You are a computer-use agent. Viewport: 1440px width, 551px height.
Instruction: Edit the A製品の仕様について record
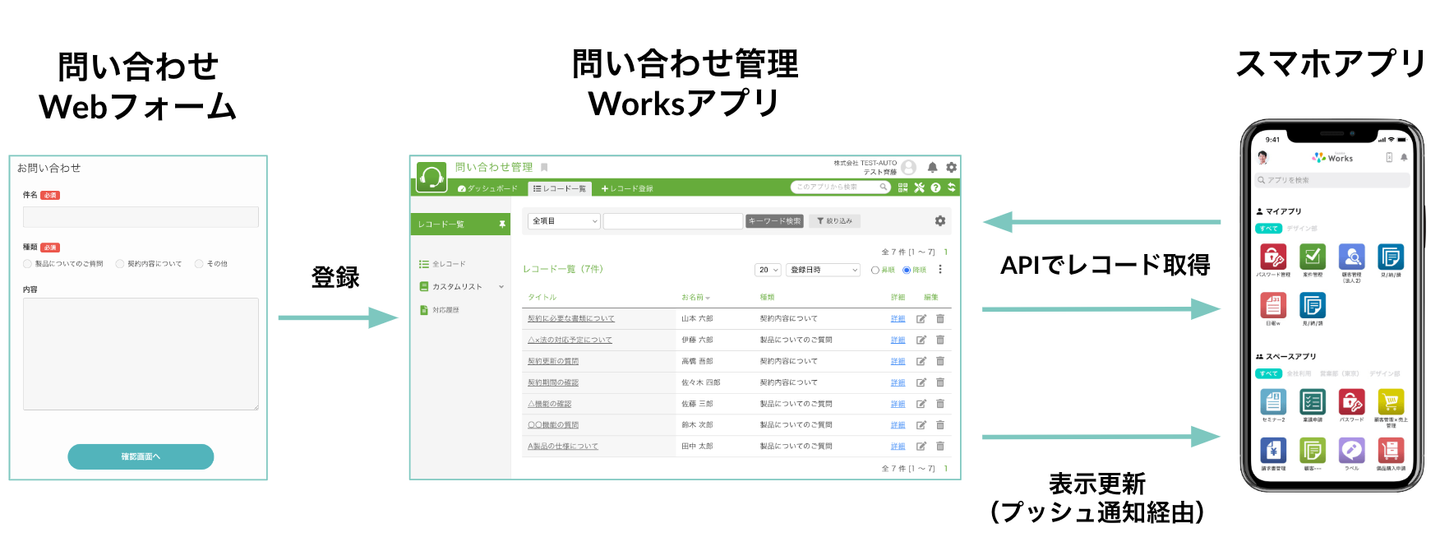tap(921, 446)
